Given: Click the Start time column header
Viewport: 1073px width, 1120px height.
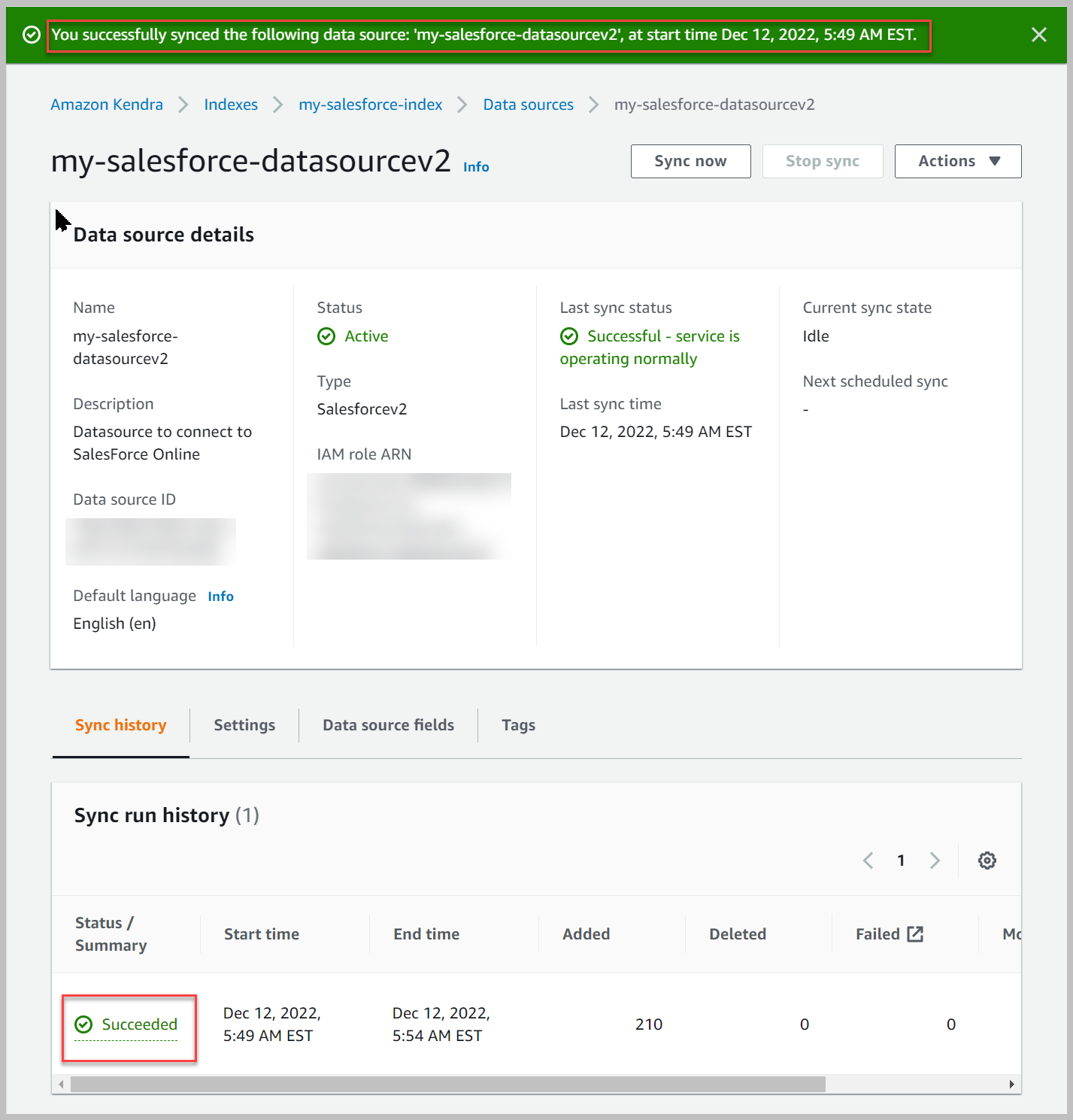Looking at the screenshot, I should [x=262, y=934].
